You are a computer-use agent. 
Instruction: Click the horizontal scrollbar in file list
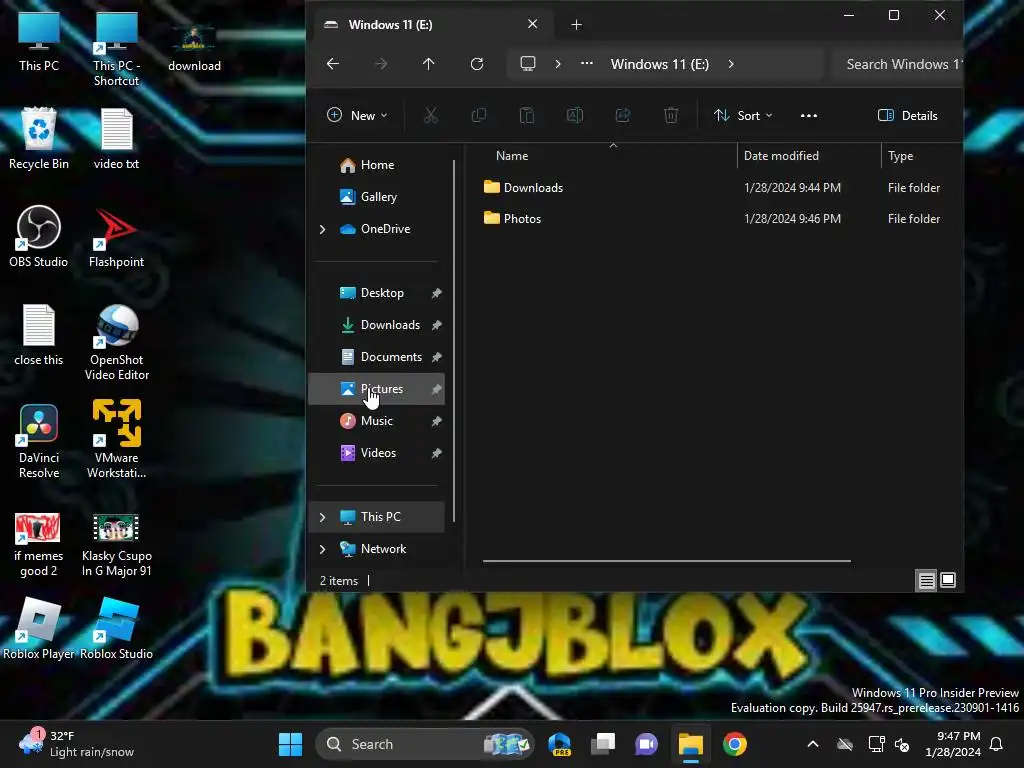click(666, 560)
